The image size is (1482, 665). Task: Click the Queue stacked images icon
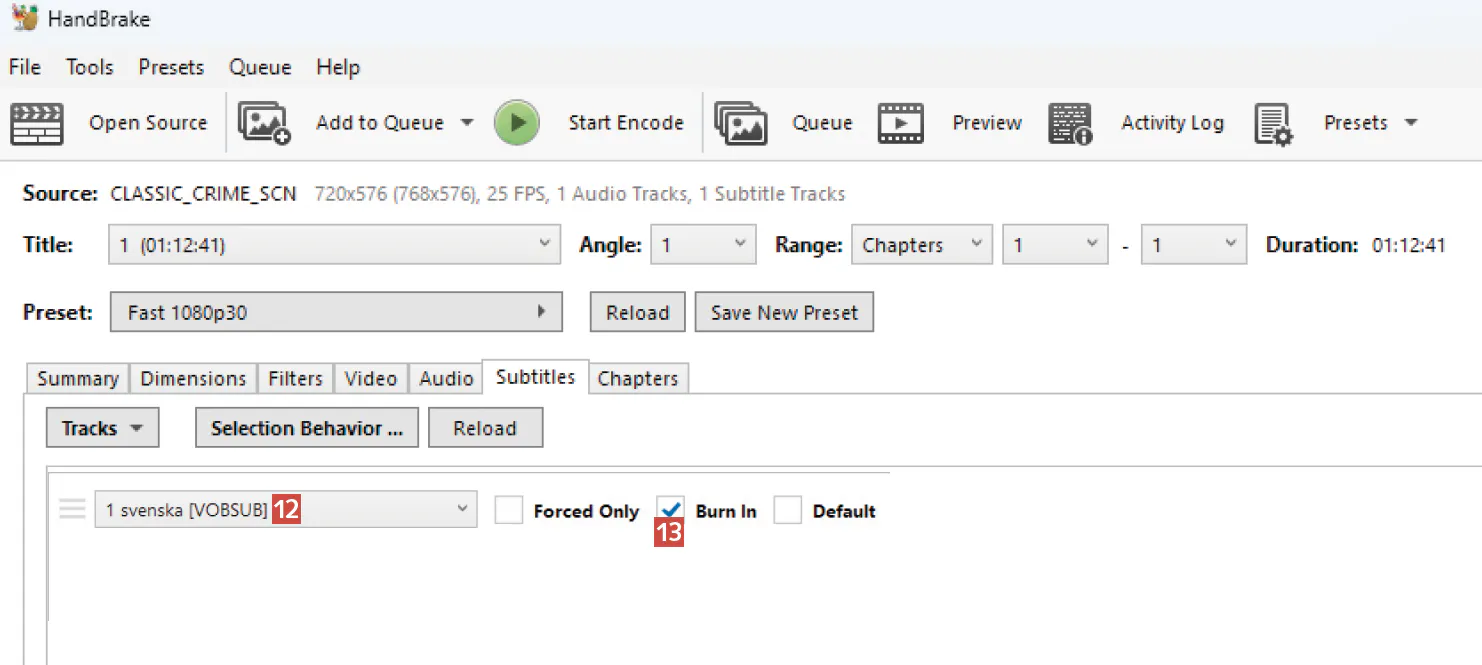coord(740,124)
